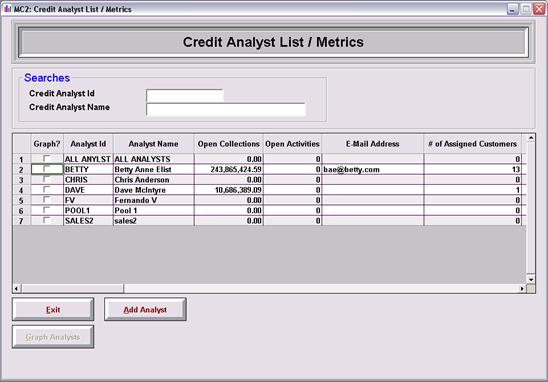Click the 243,865,424.59 open collections value
Image resolution: width=548 pixels, height=382 pixels.
tap(229, 170)
